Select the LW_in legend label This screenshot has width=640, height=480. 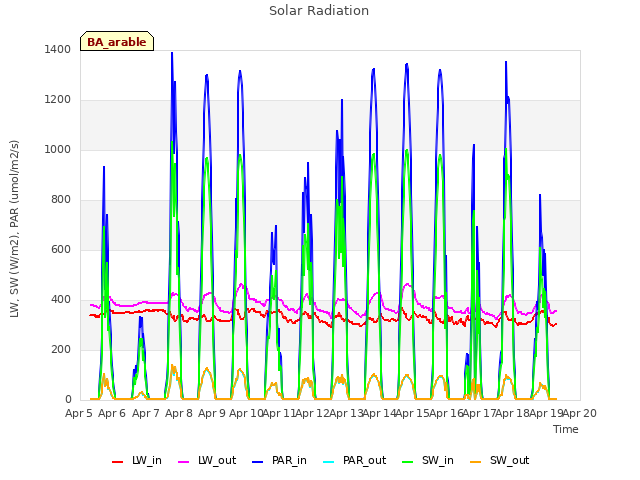147,461
